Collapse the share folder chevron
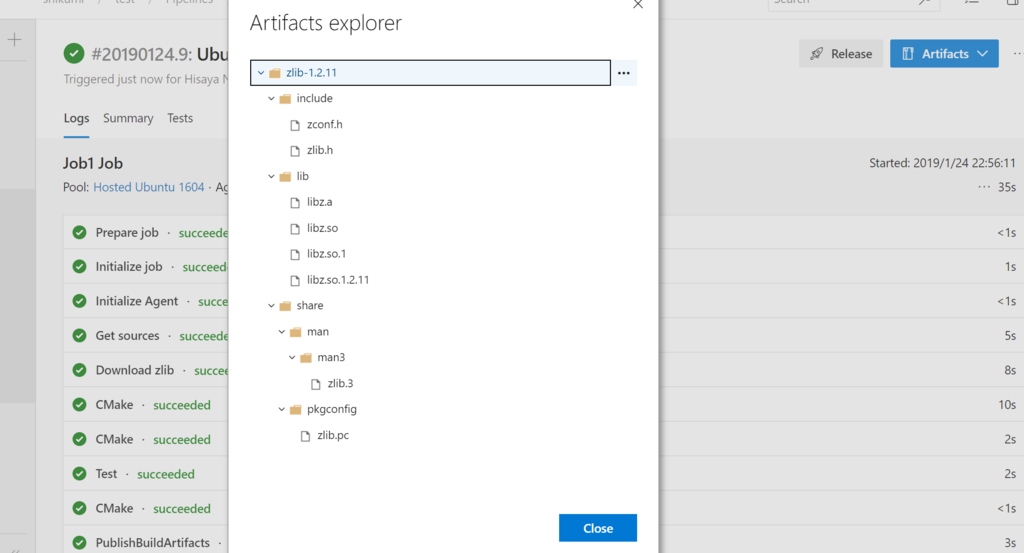The height and width of the screenshot is (553, 1024). tap(272, 306)
